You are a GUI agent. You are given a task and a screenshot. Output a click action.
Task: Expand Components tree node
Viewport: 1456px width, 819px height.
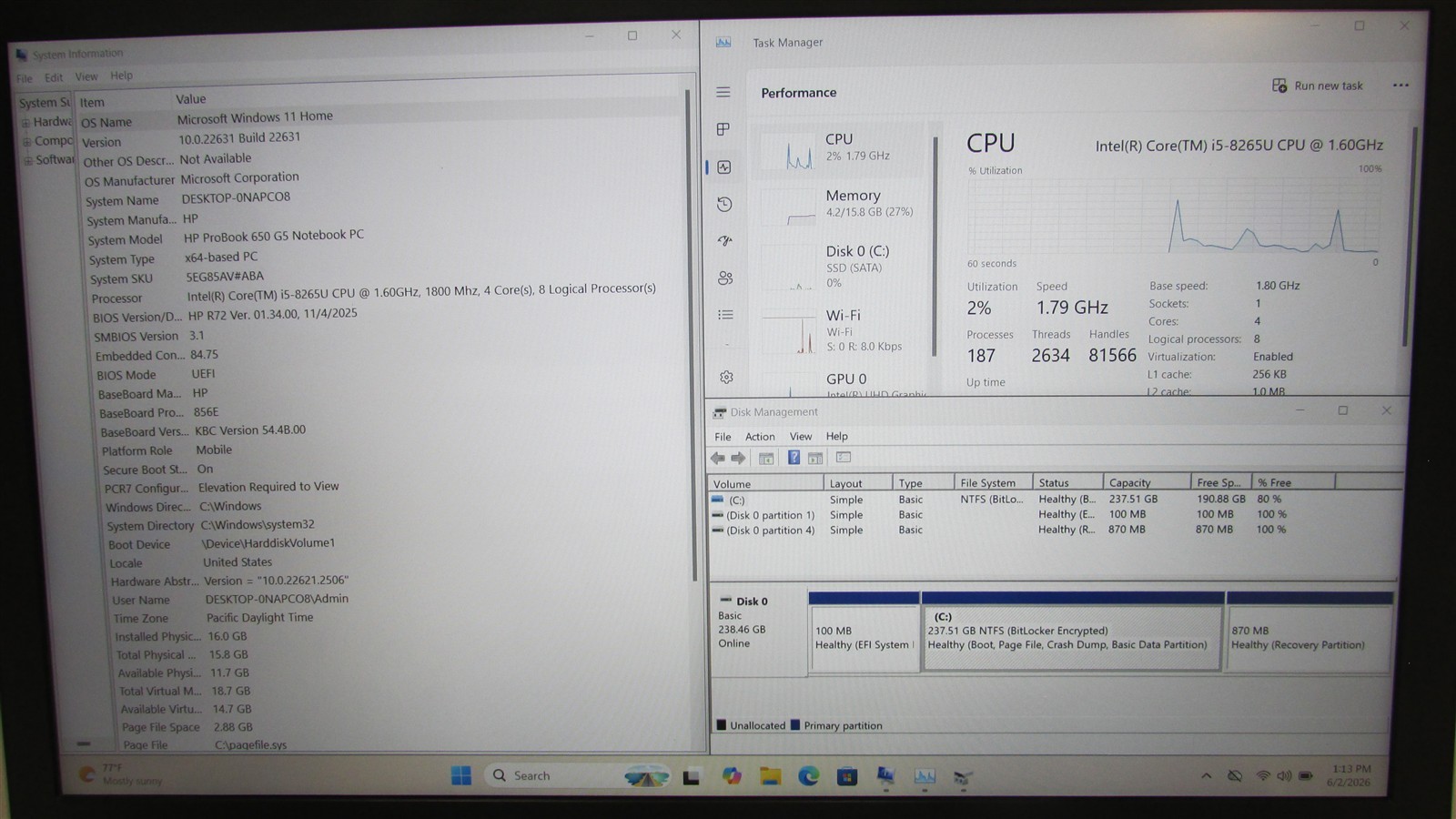click(x=27, y=141)
